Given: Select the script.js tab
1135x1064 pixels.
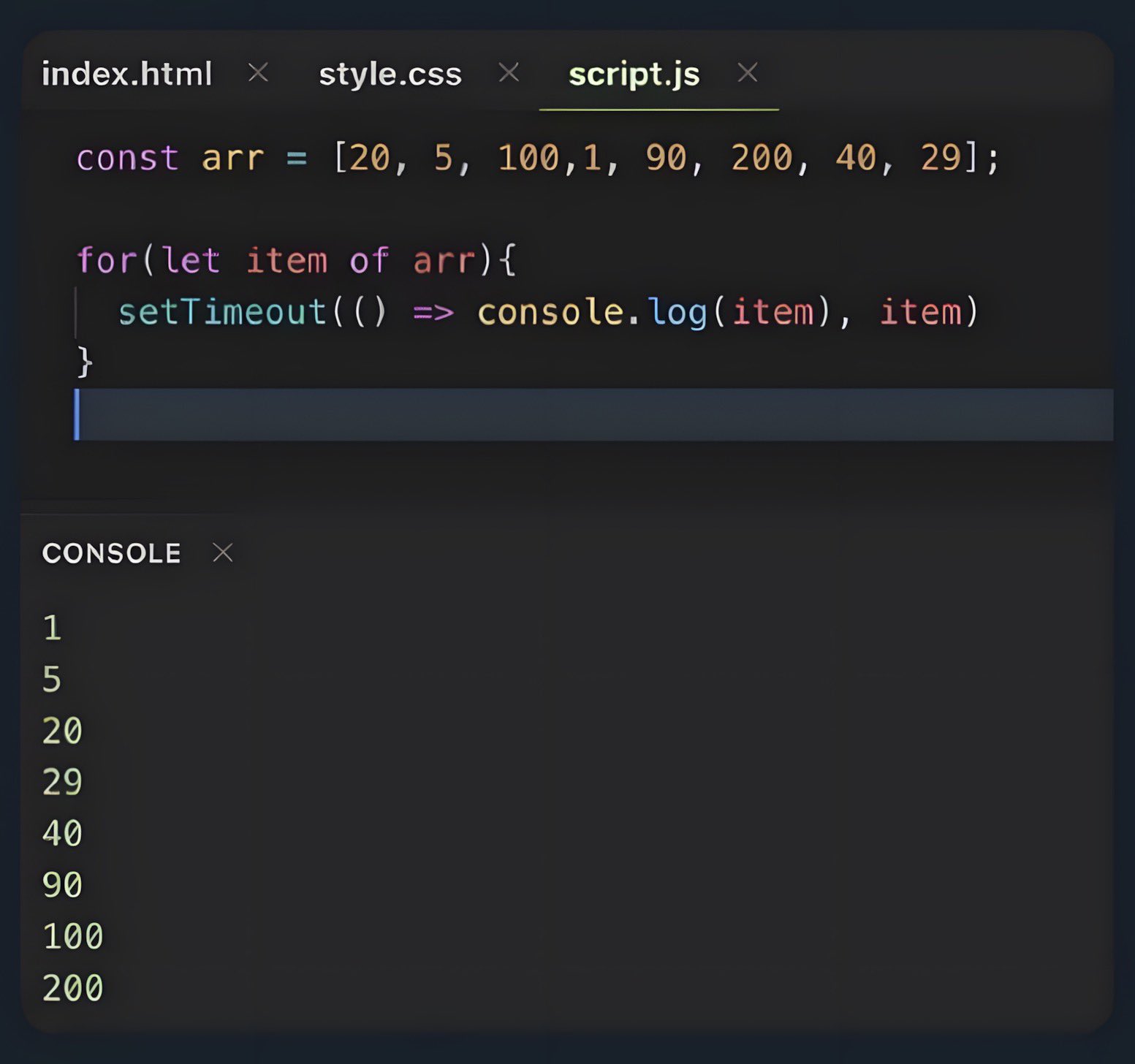Looking at the screenshot, I should point(634,74).
